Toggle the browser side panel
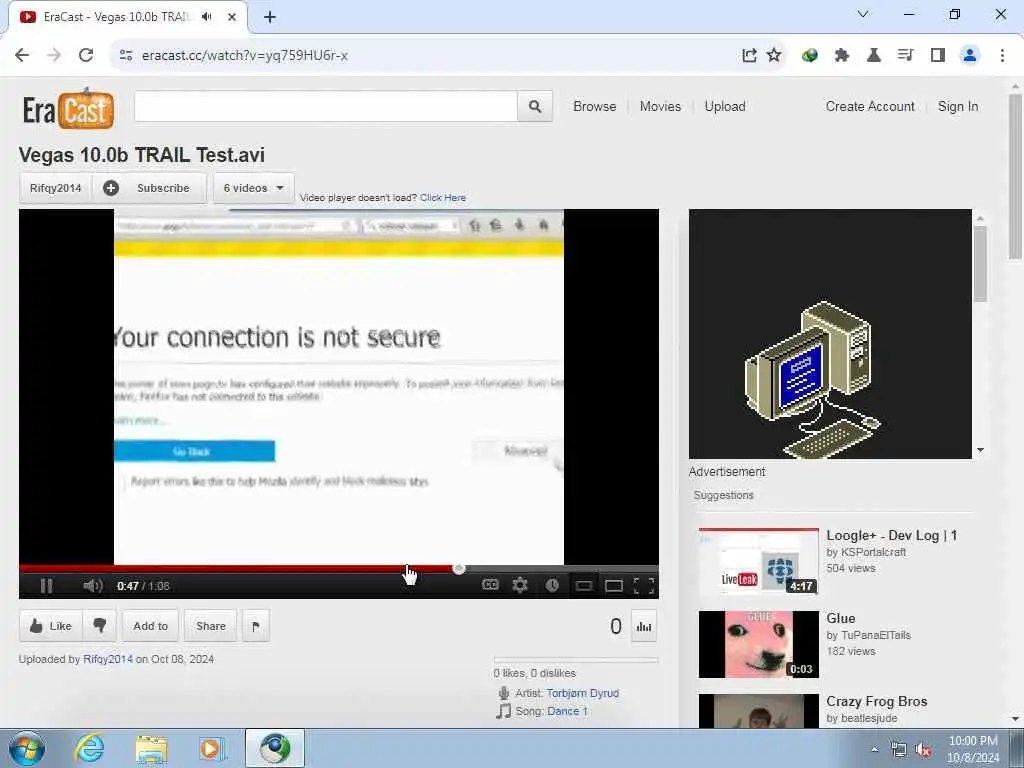This screenshot has height=768, width=1024. pyautogui.click(x=938, y=56)
